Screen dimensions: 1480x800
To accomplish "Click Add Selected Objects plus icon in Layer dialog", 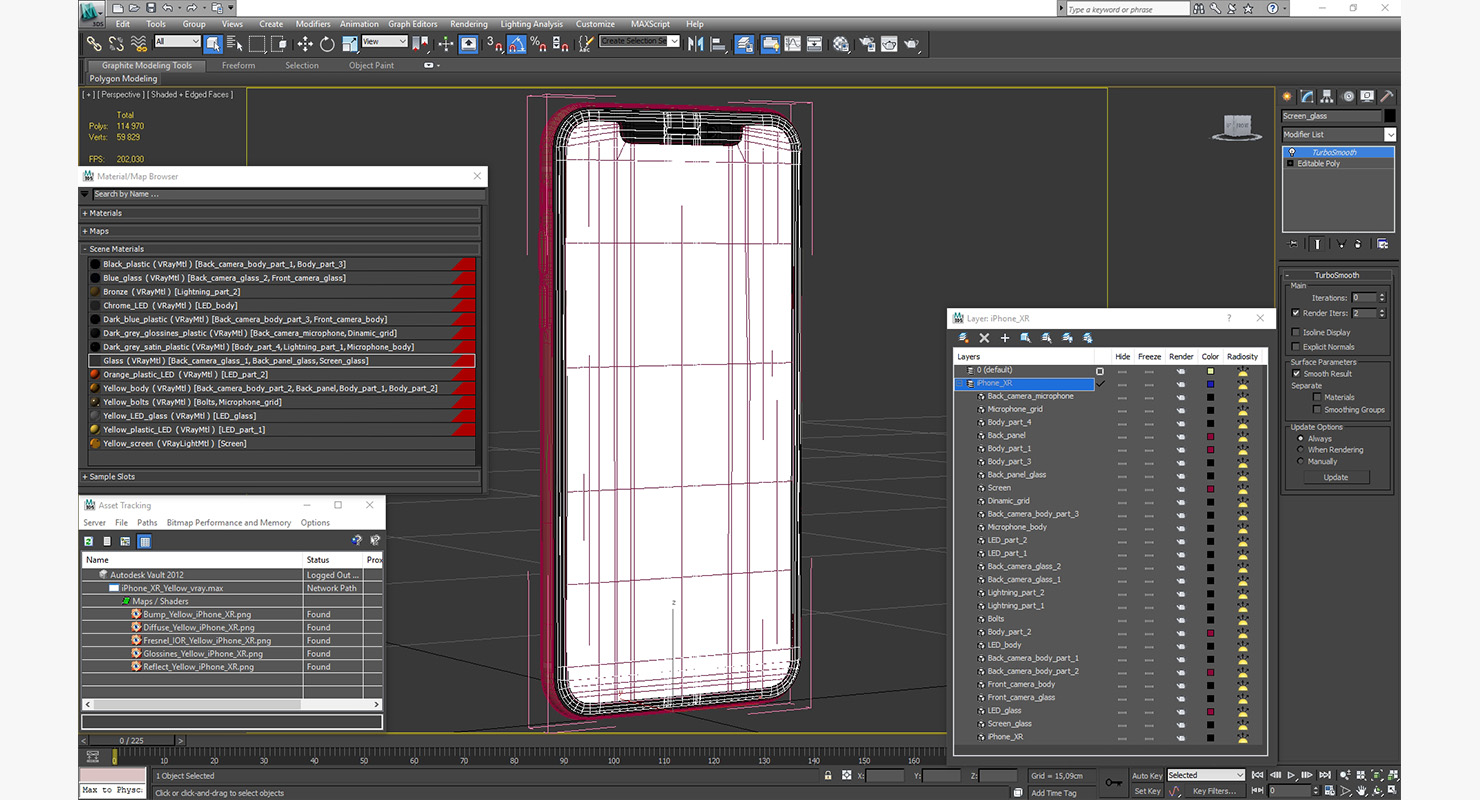I will [1005, 338].
